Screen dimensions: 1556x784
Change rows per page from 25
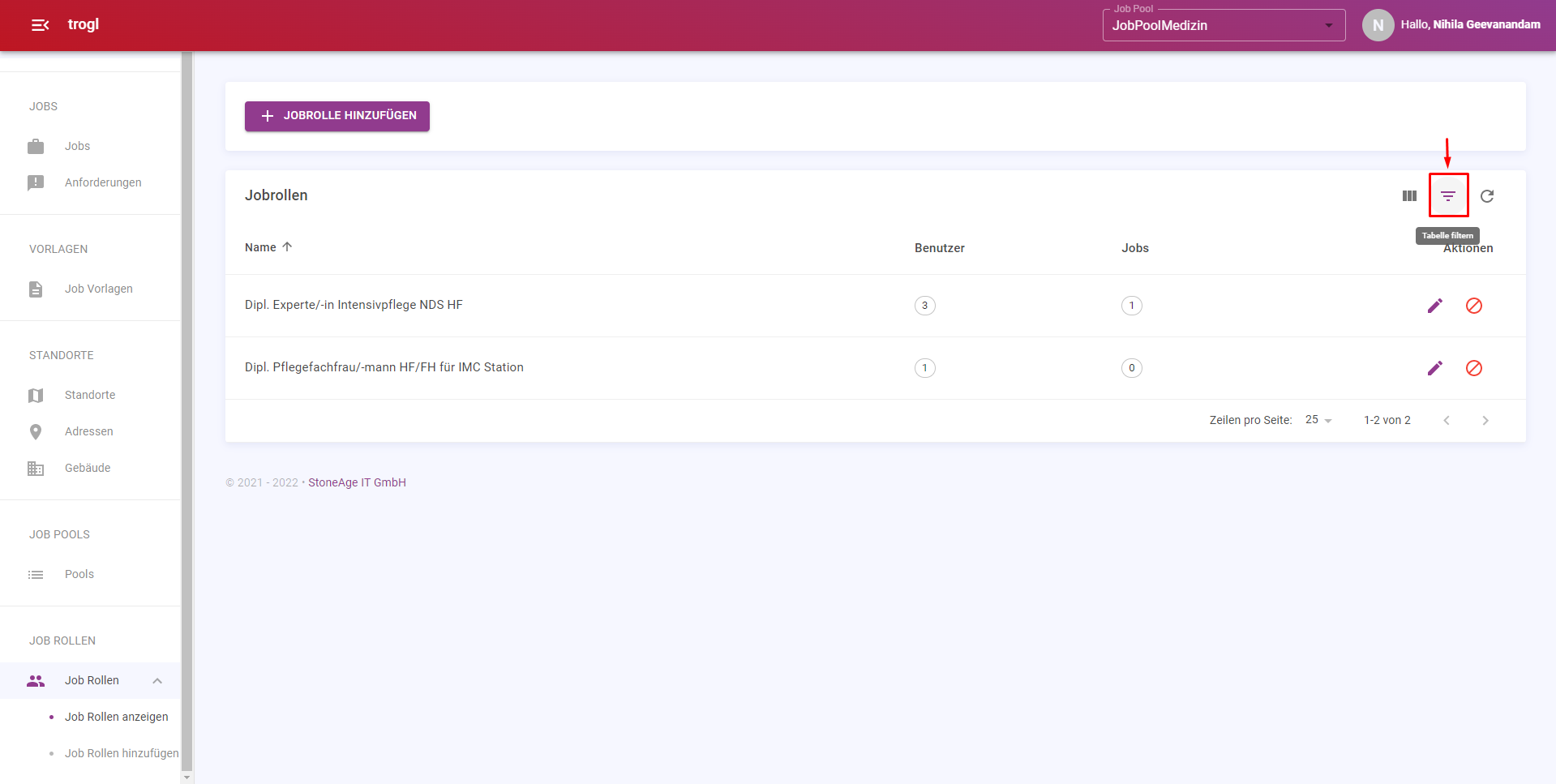click(1318, 420)
